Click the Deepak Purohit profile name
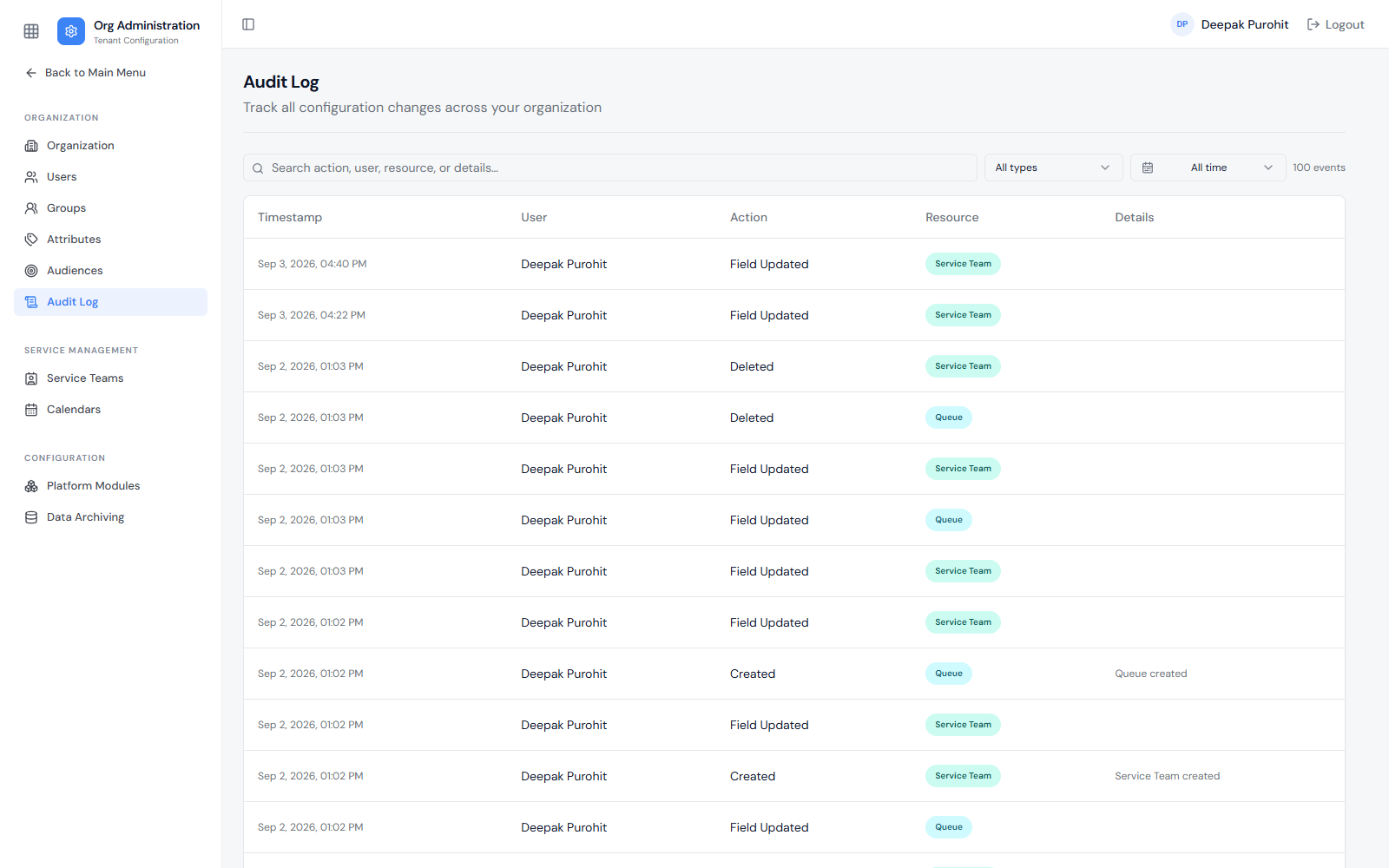The height and width of the screenshot is (868, 1389). pyautogui.click(x=1244, y=24)
